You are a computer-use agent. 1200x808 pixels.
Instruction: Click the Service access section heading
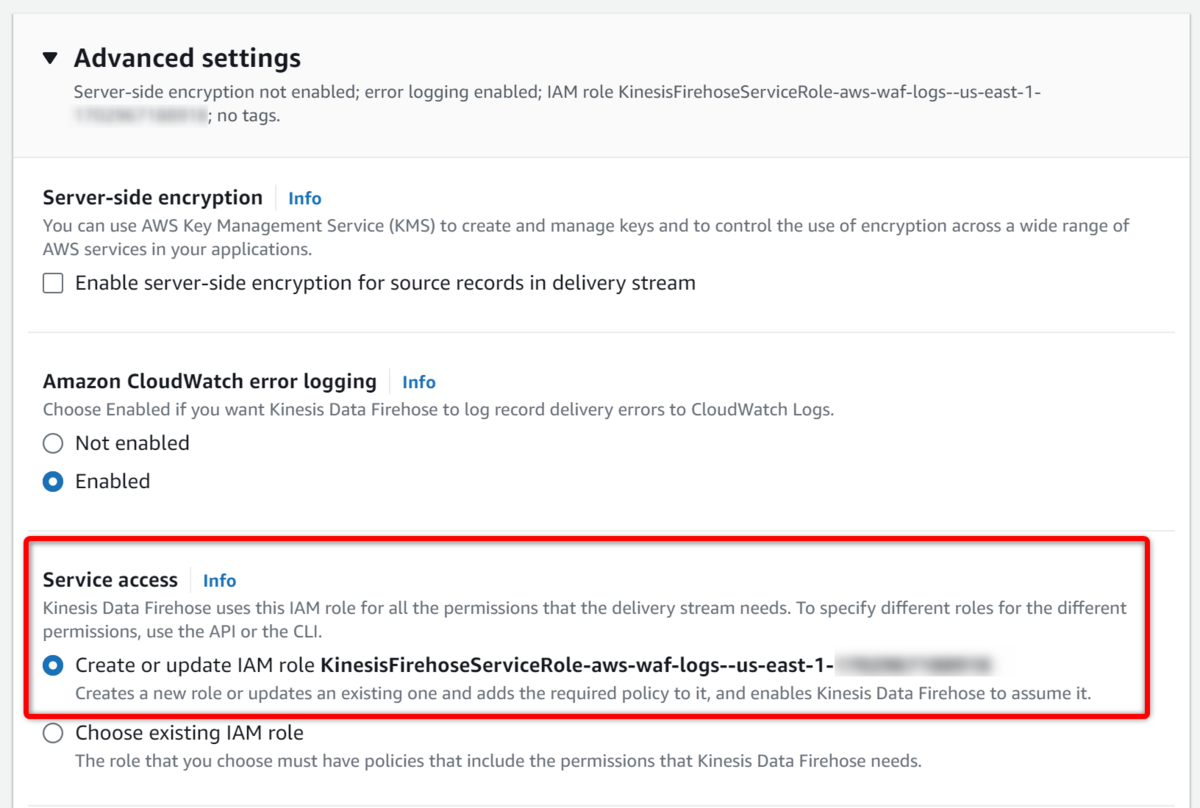point(110,580)
